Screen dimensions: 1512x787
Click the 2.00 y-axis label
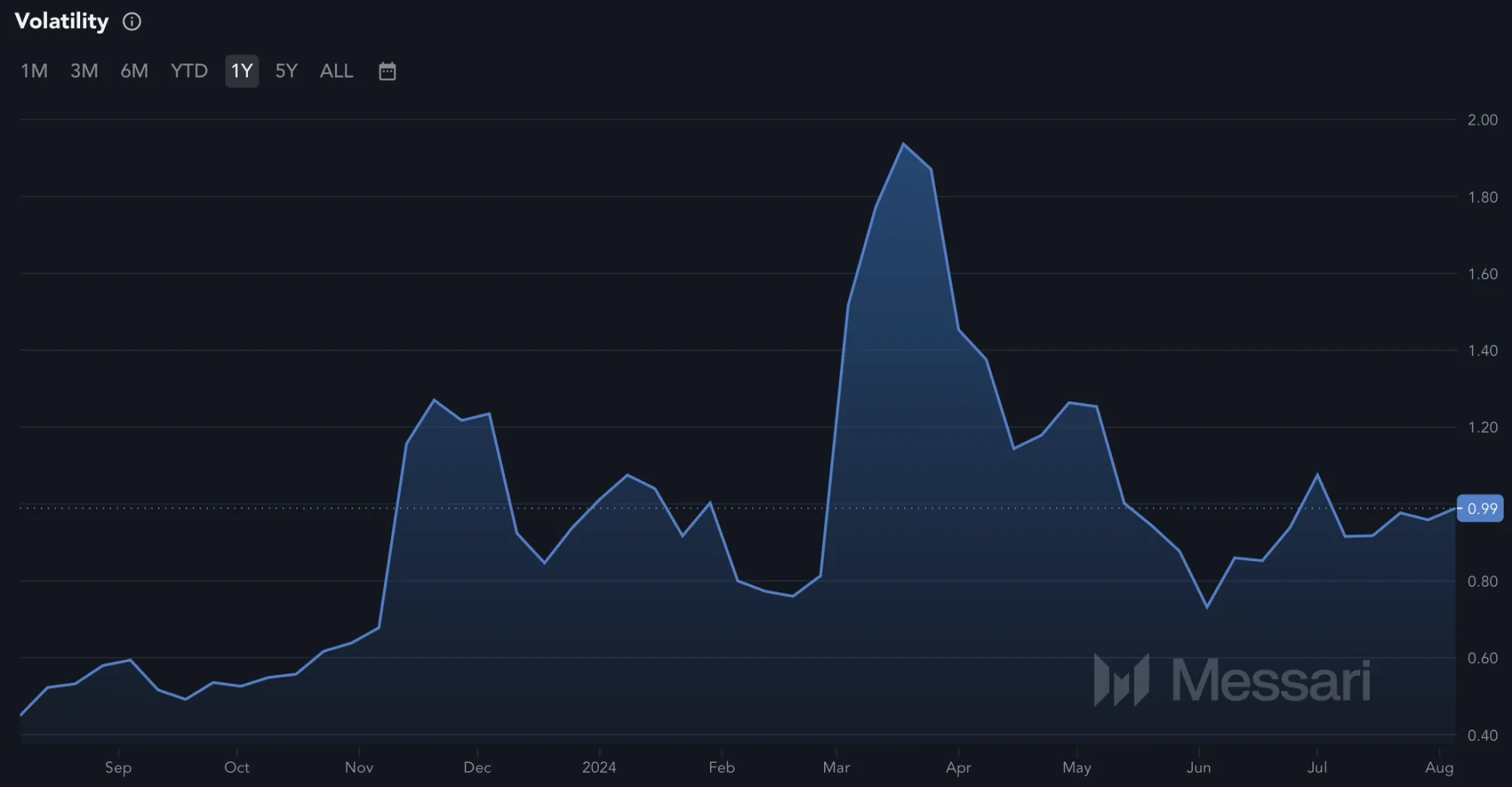click(1483, 119)
